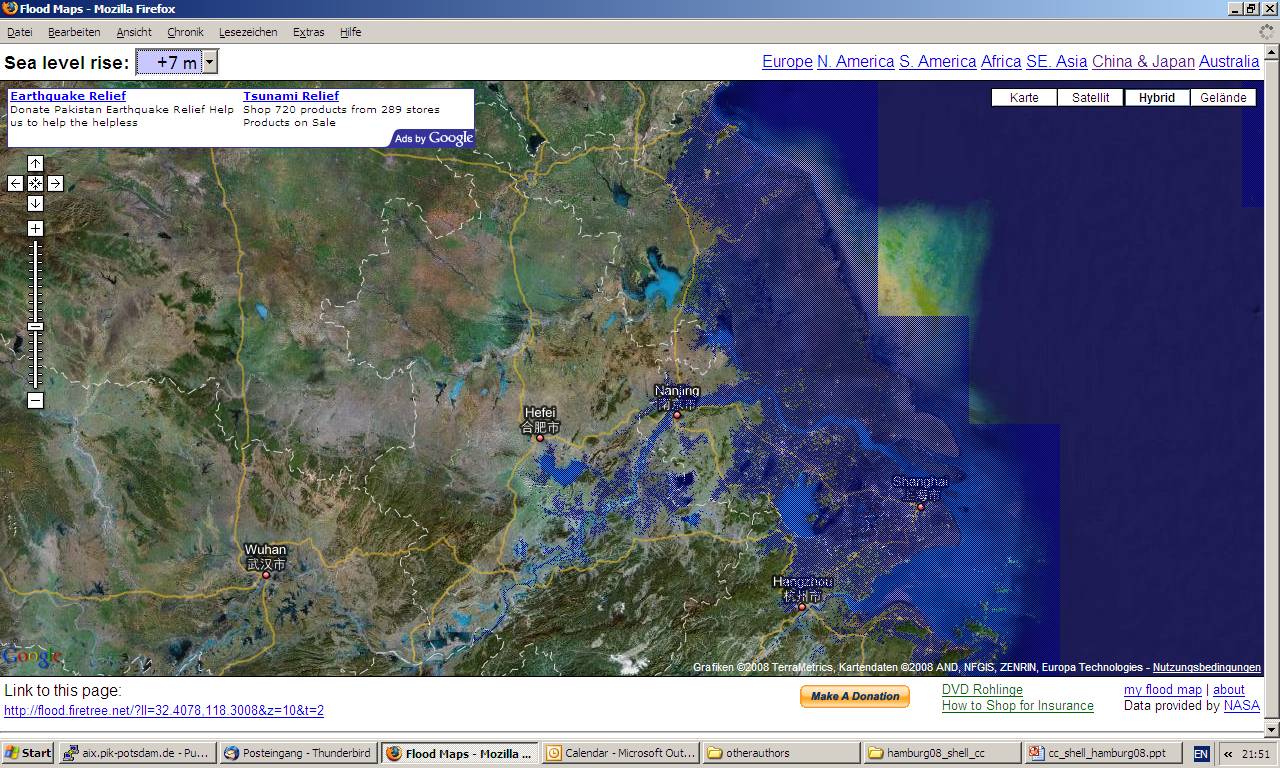Viewport: 1280px width, 768px height.
Task: Open the Chronik menu
Action: coord(185,32)
